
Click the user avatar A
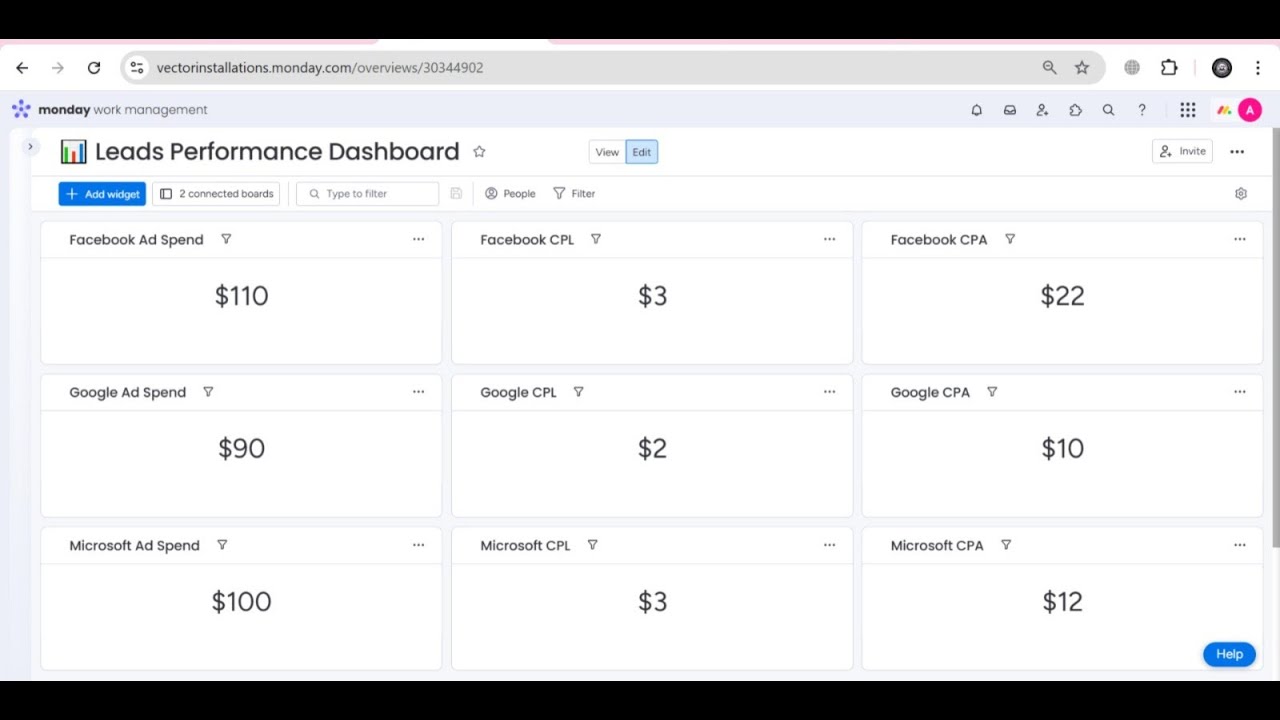(x=1250, y=110)
